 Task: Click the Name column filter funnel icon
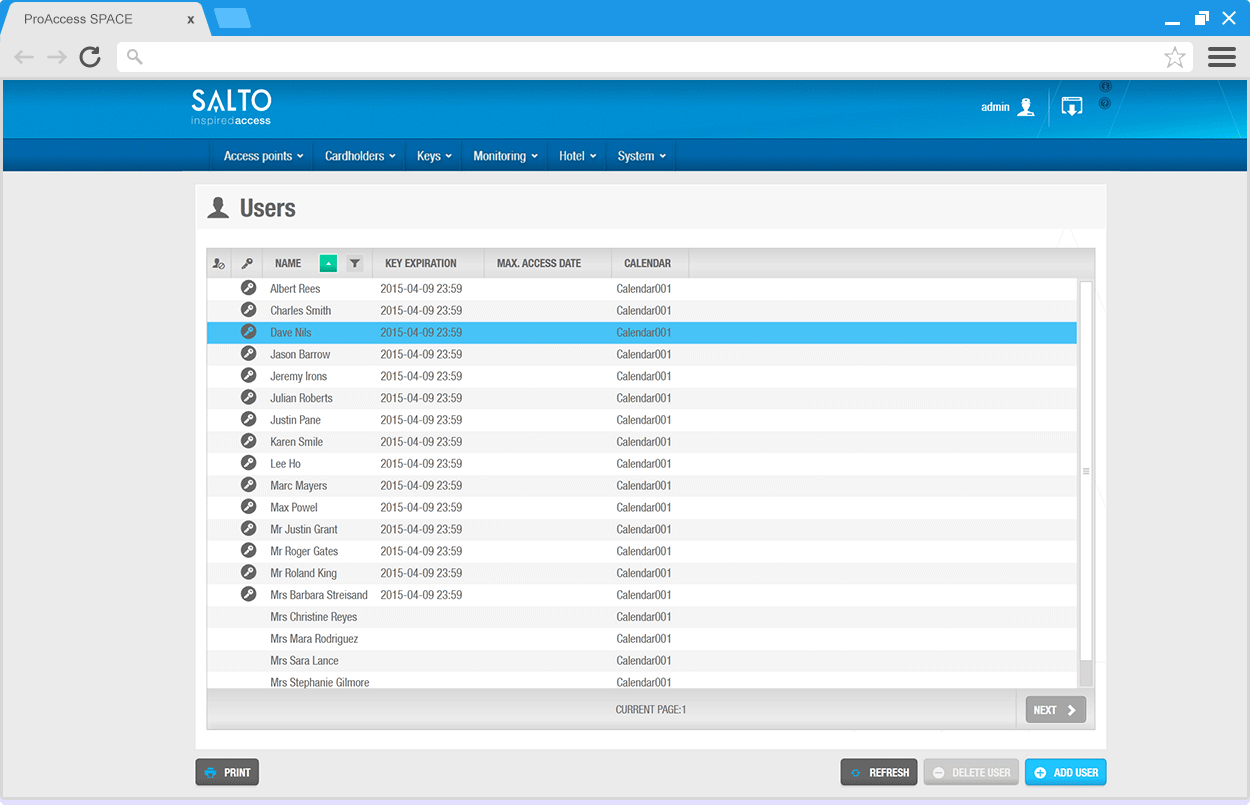click(354, 264)
